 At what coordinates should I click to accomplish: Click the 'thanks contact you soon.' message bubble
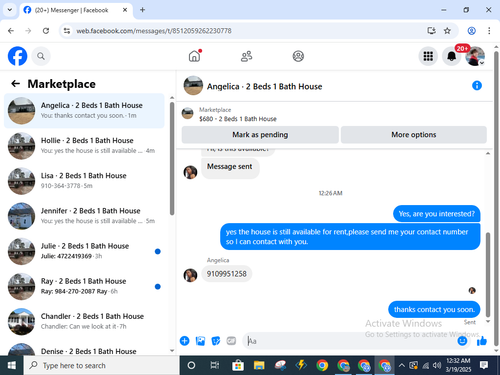click(x=434, y=310)
